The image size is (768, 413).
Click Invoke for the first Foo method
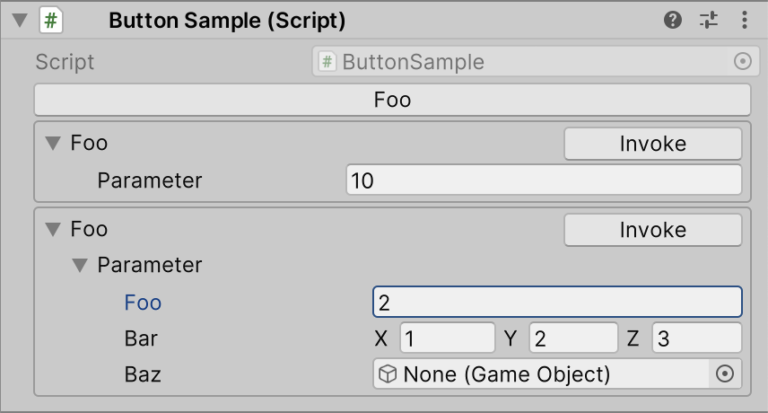click(652, 144)
